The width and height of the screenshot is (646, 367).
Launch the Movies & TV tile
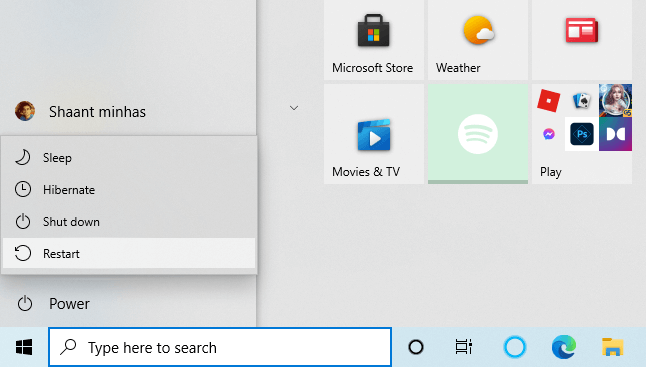tap(374, 134)
